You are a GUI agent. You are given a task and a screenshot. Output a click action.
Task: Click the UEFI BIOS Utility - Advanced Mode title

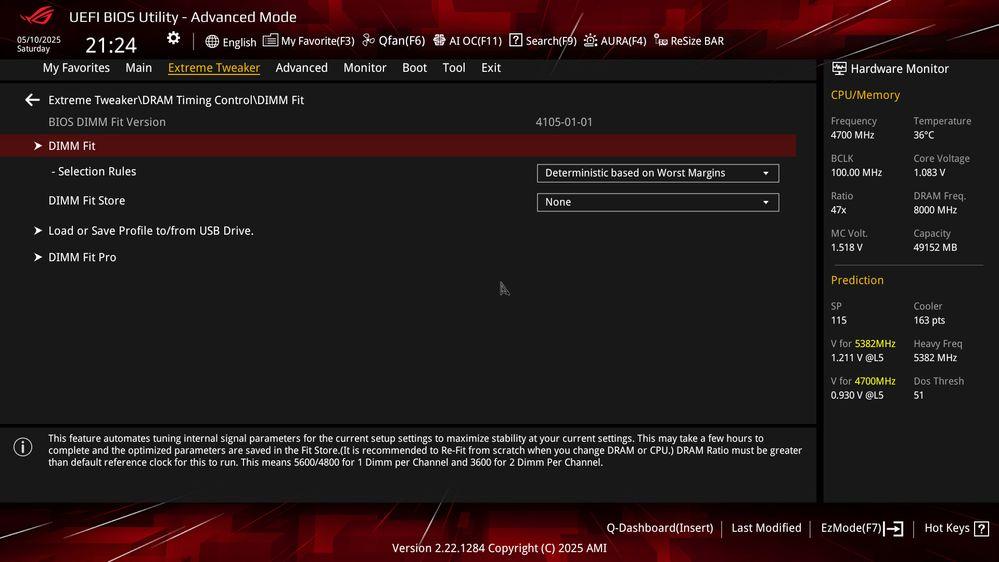pos(182,17)
